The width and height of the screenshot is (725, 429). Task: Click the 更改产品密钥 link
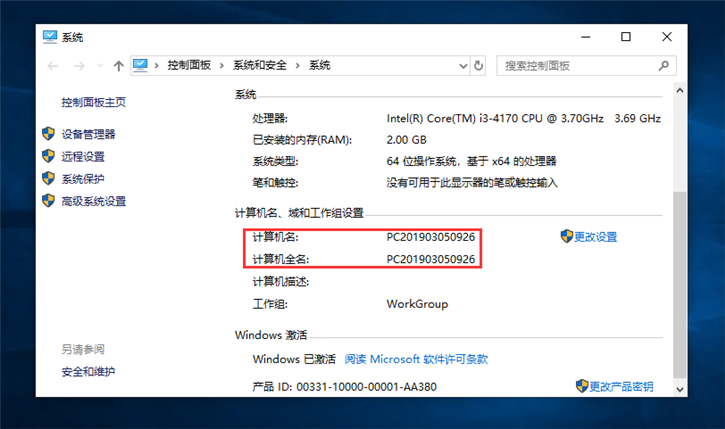click(x=620, y=386)
